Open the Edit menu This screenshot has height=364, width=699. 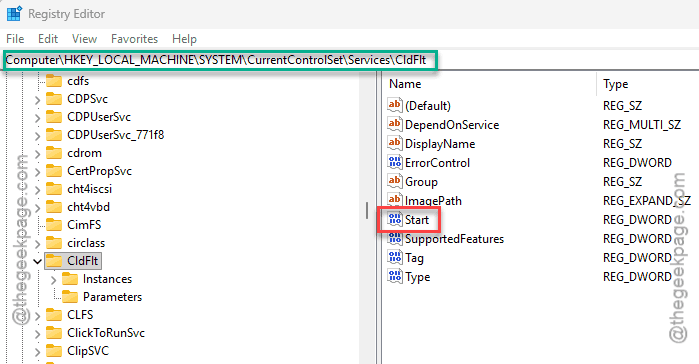48,39
